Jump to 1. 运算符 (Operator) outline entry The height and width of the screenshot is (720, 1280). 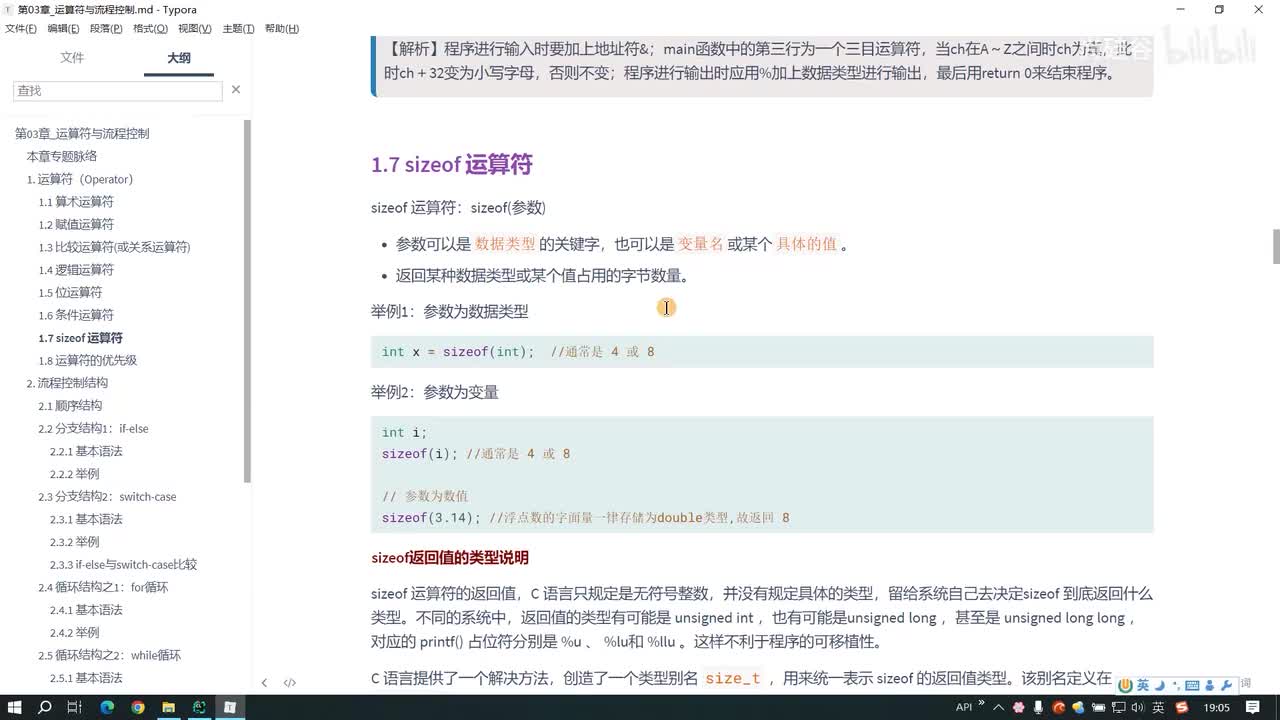80,179
